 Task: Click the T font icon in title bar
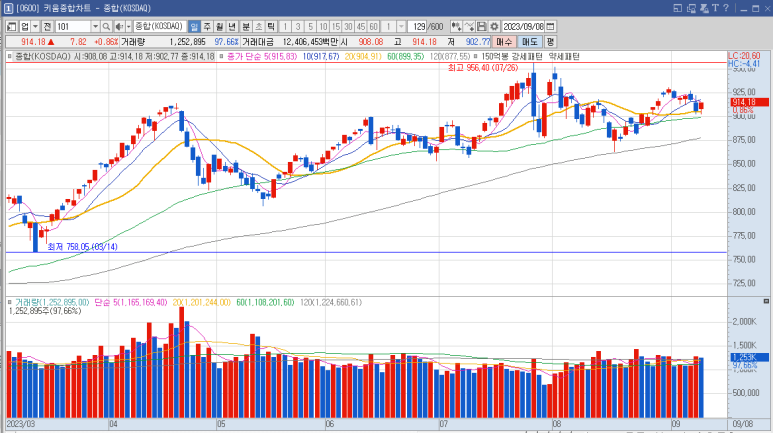[715, 8]
